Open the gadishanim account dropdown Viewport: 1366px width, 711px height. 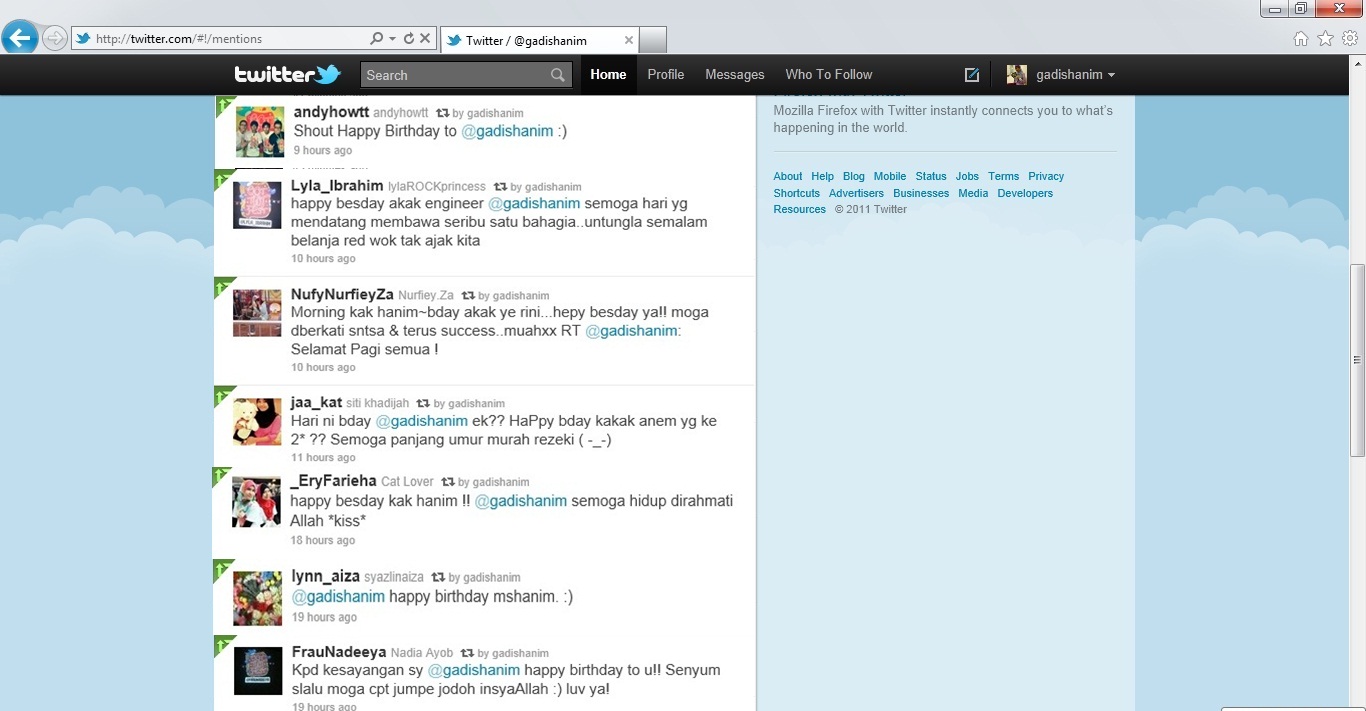tap(1061, 74)
